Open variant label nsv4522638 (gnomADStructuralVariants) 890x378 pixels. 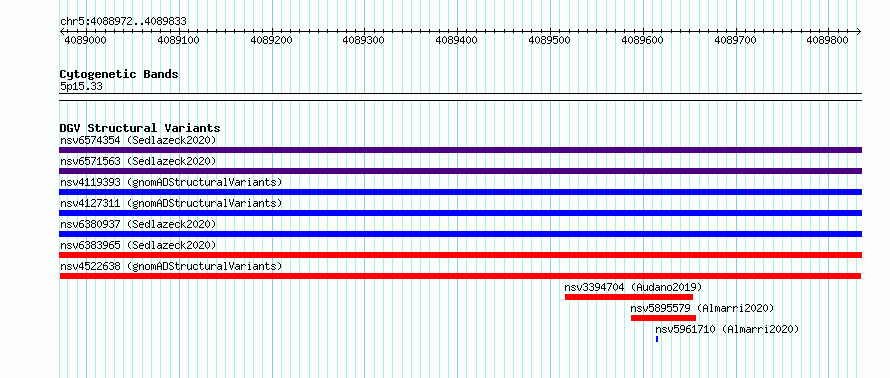pos(171,266)
